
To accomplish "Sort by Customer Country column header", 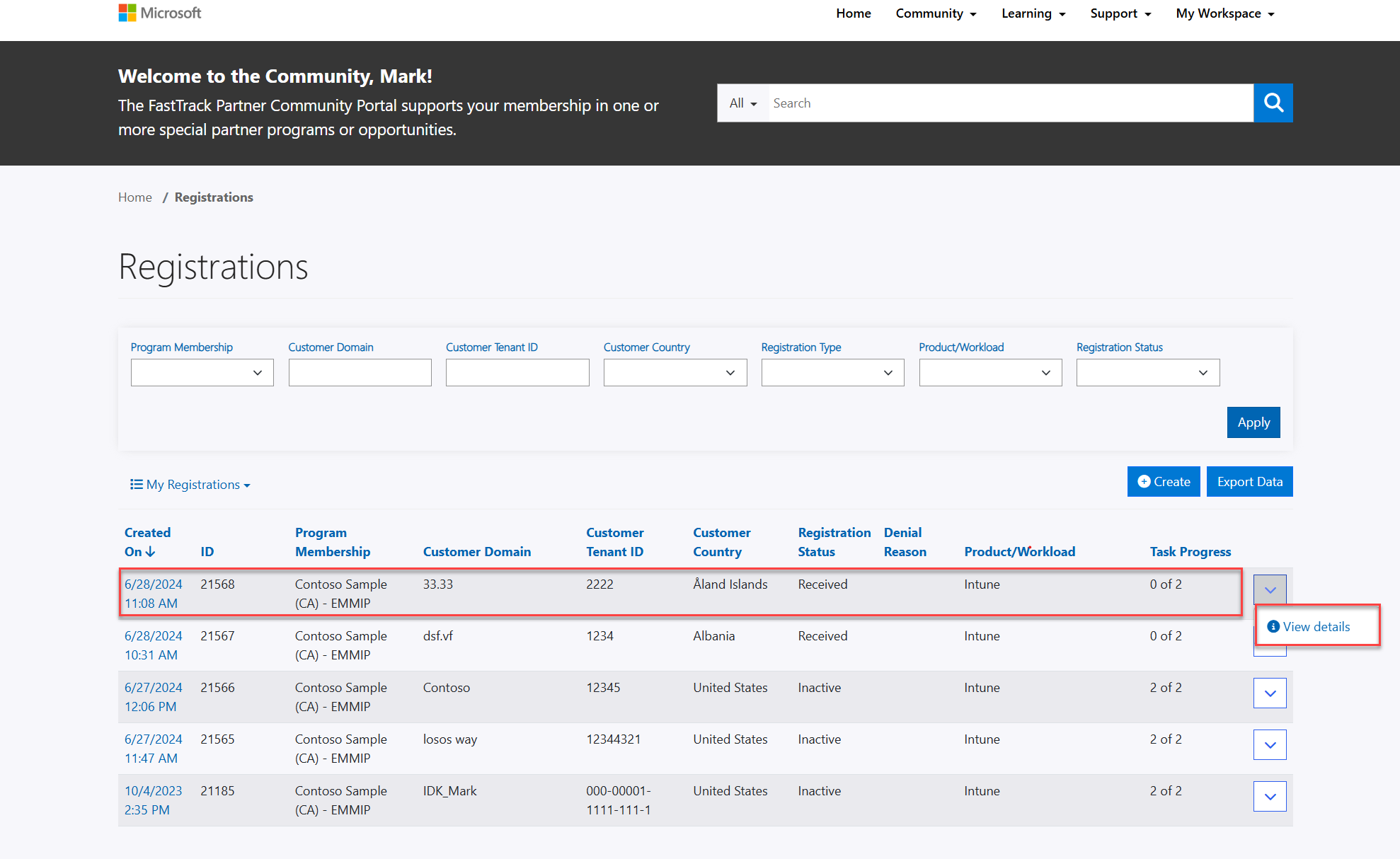I will pos(722,542).
